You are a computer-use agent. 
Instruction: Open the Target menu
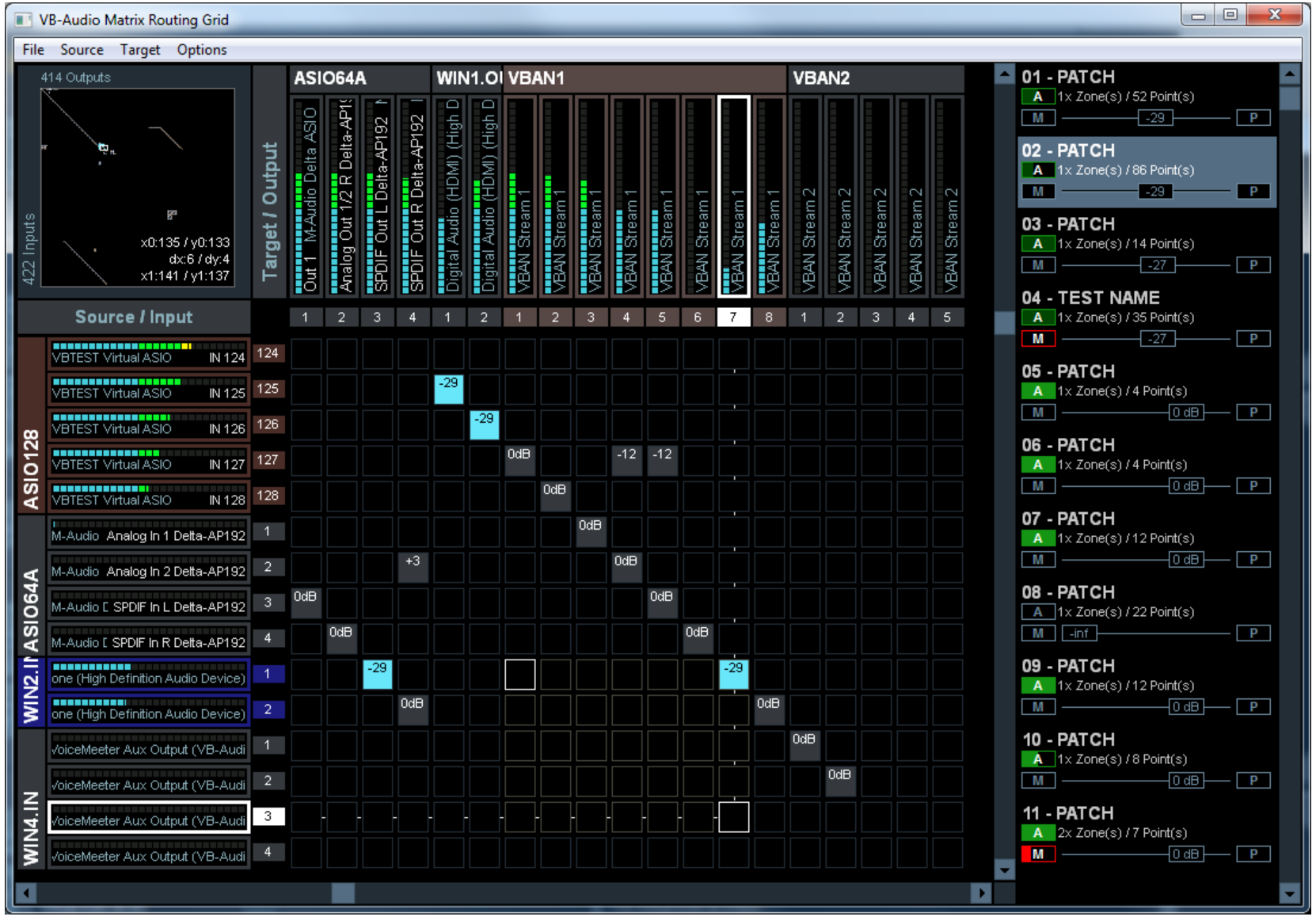pyautogui.click(x=140, y=50)
